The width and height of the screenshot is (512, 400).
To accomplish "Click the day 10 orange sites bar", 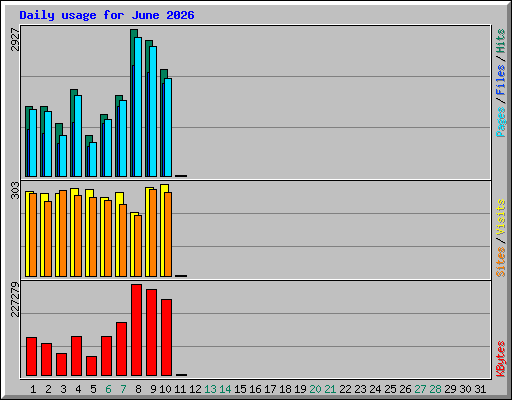I will (168, 234).
